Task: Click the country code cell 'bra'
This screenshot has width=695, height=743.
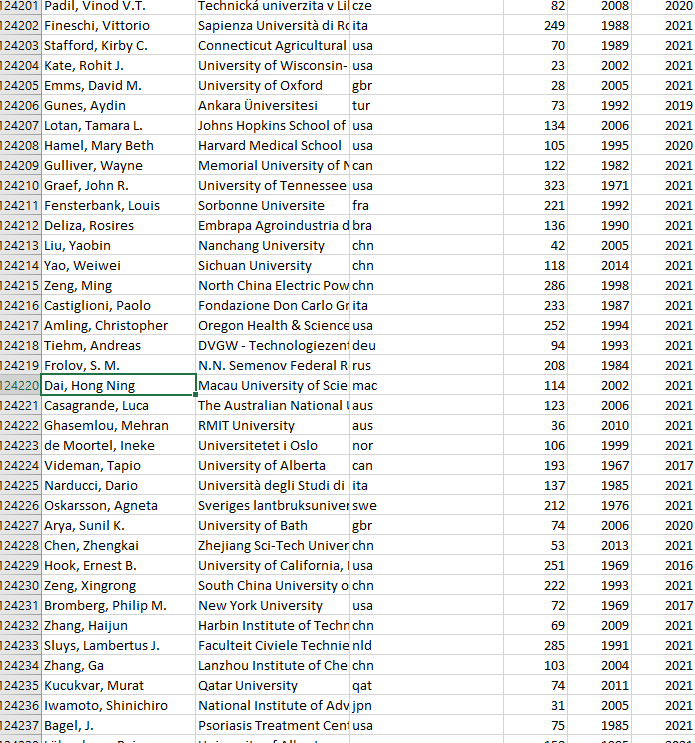Action: (426, 226)
